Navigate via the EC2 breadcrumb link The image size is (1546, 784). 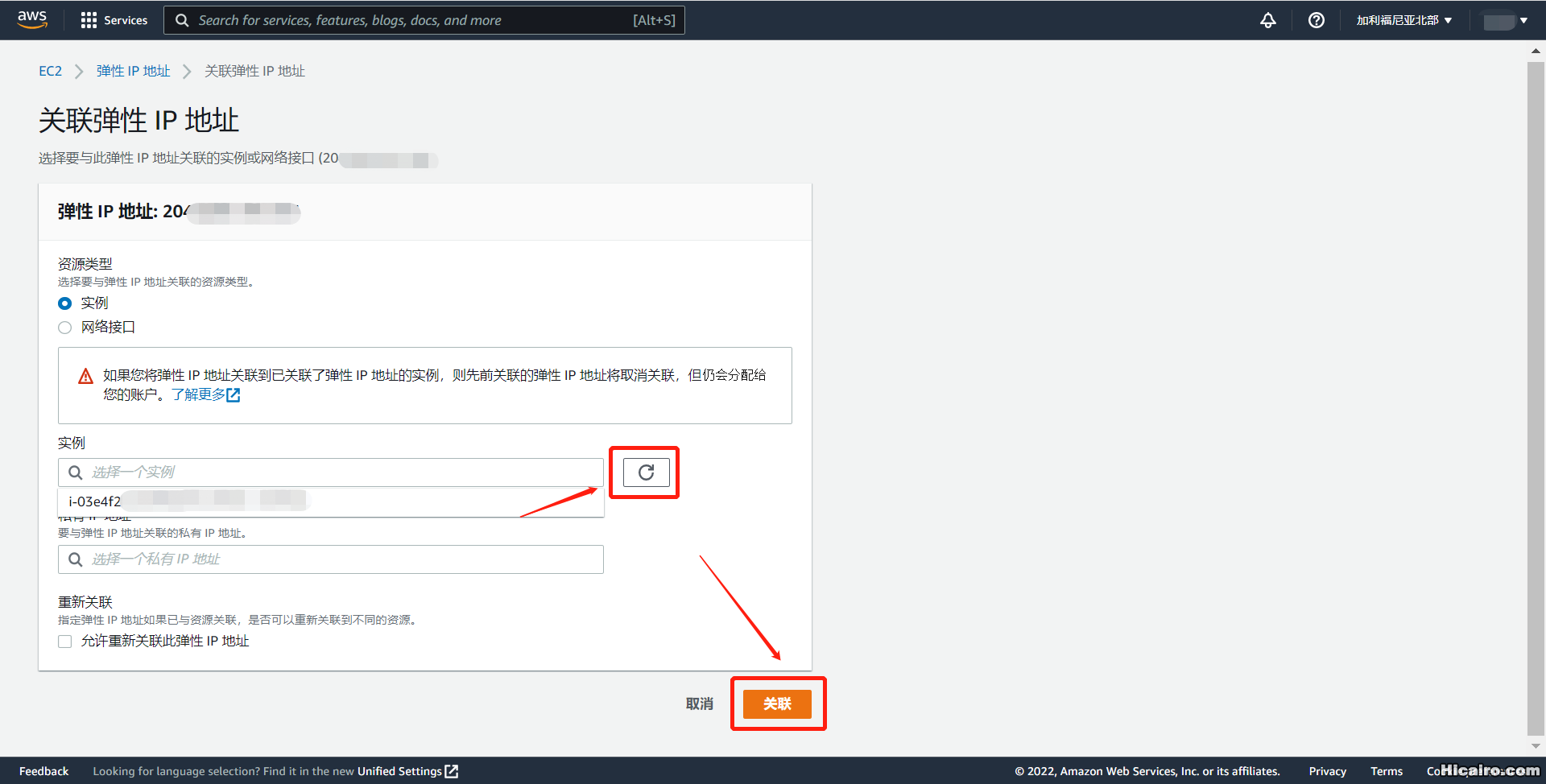[x=50, y=71]
